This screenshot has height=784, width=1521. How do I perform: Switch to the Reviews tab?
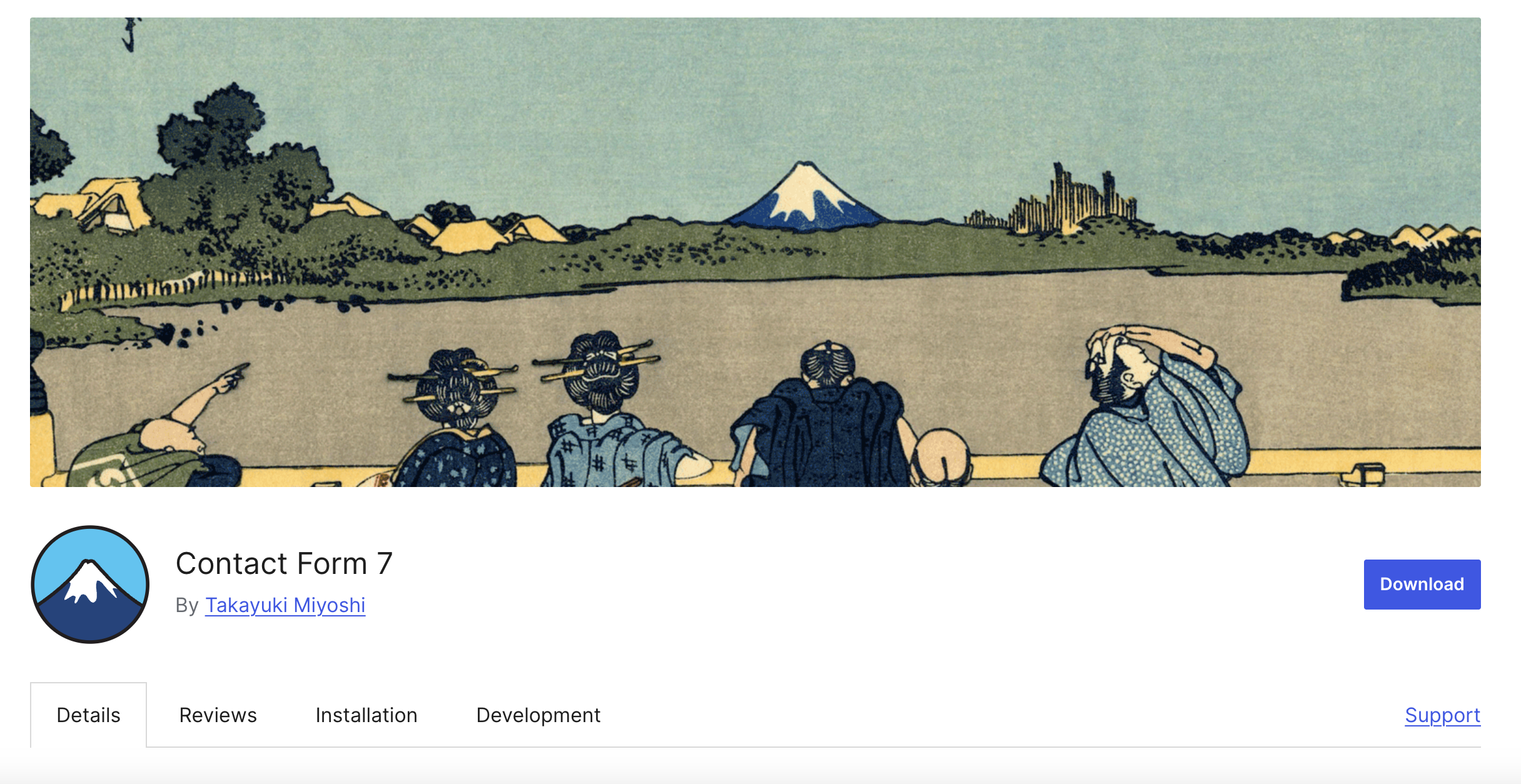click(x=218, y=715)
